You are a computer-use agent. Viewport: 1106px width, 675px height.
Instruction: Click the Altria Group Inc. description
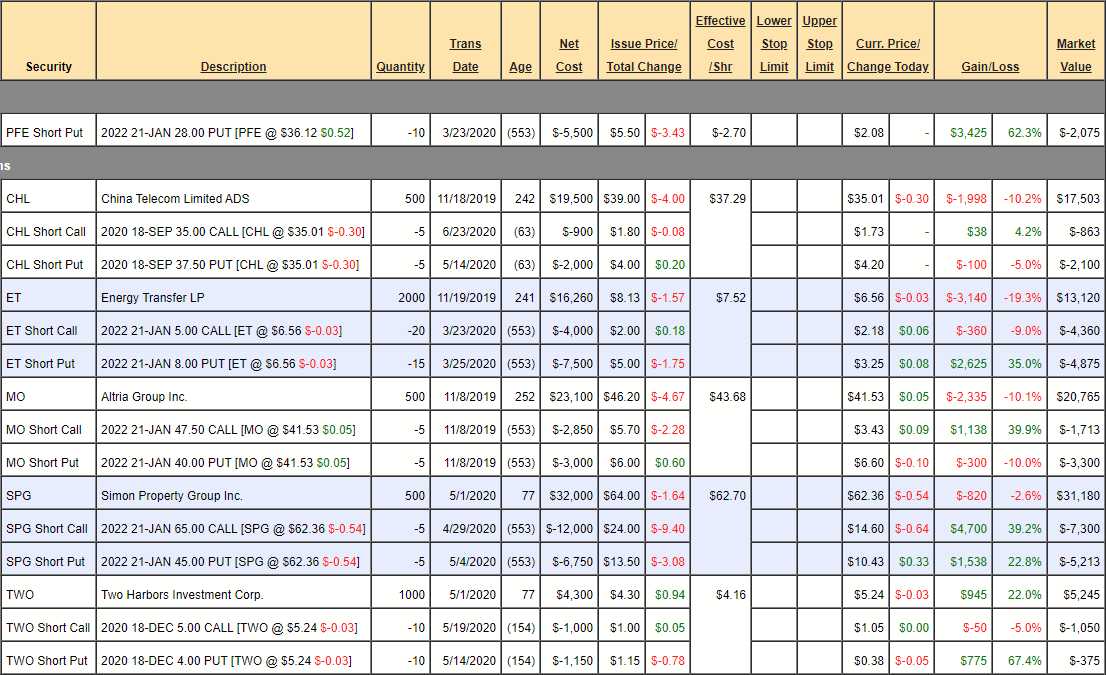(x=144, y=397)
